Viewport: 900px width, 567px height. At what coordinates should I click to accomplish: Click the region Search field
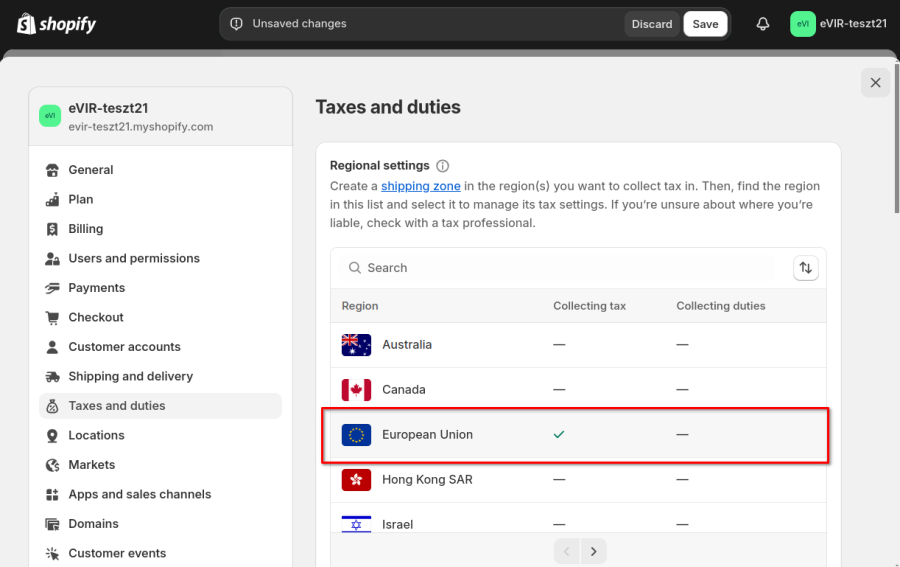(557, 268)
